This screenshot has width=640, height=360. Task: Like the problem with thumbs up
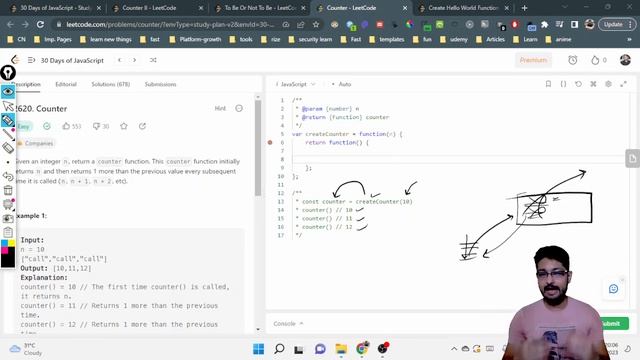pyautogui.click(x=71, y=126)
